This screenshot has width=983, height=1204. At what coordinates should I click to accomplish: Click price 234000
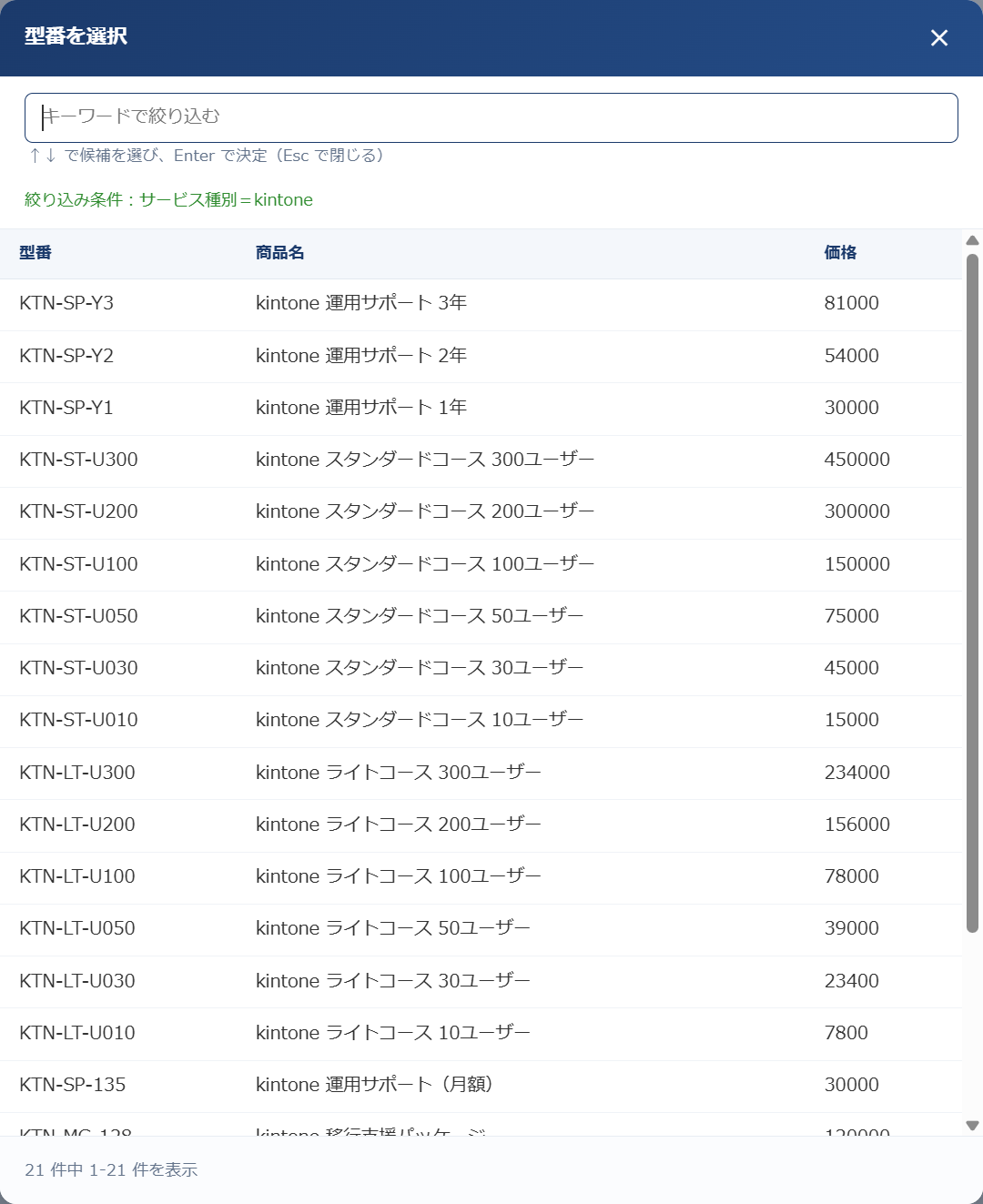pyautogui.click(x=857, y=773)
